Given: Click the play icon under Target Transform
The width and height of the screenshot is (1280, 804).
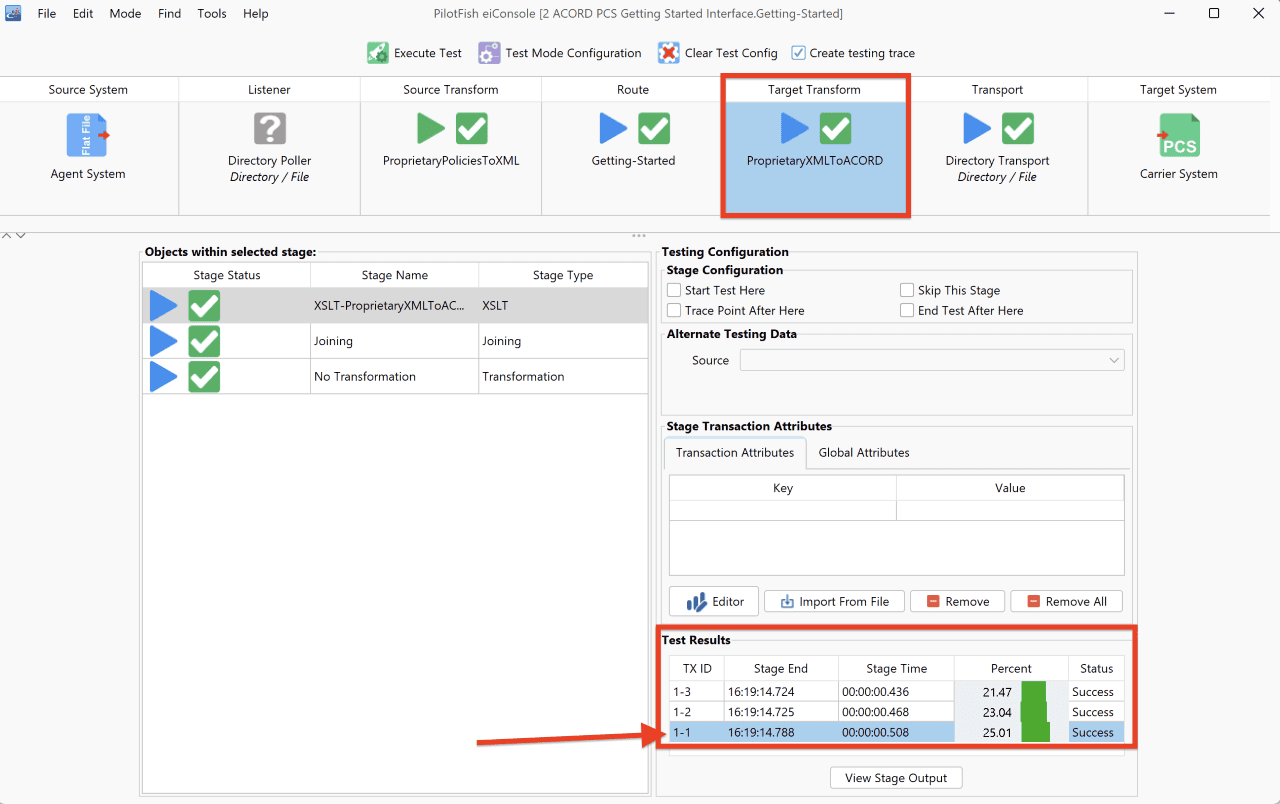Looking at the screenshot, I should pos(794,129).
